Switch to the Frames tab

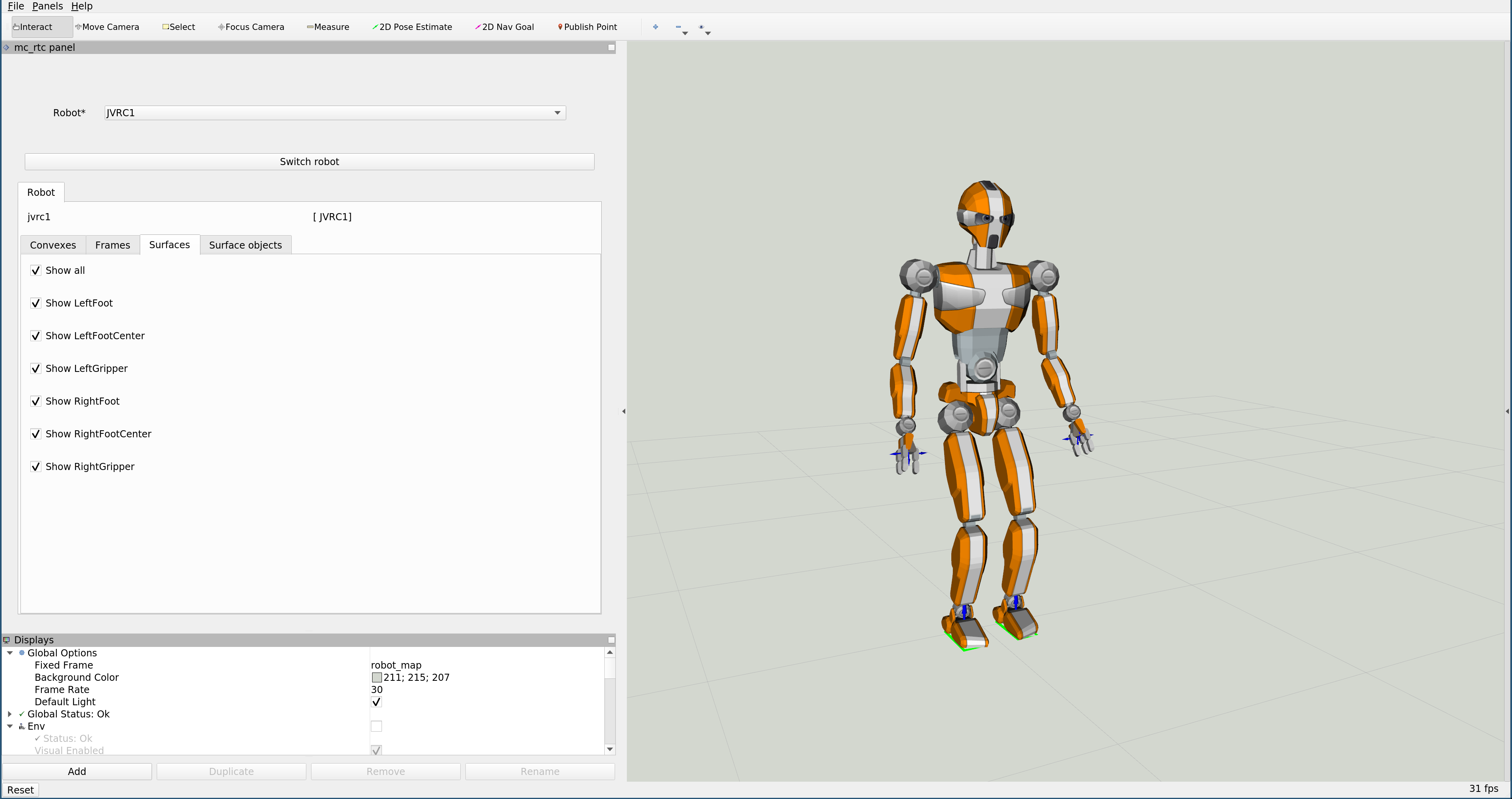point(112,245)
